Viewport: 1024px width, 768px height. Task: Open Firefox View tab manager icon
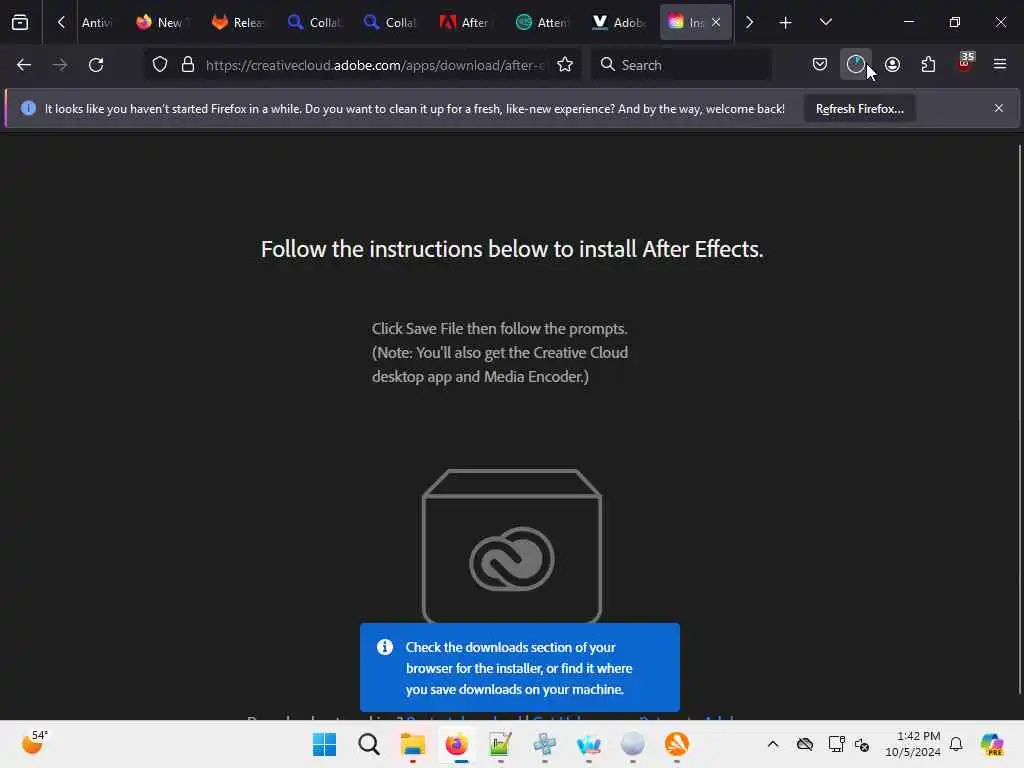pos(20,22)
